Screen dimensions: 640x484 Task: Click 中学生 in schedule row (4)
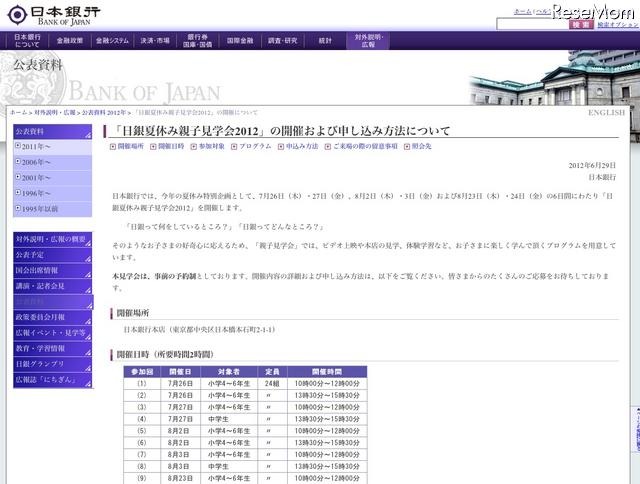[218, 419]
